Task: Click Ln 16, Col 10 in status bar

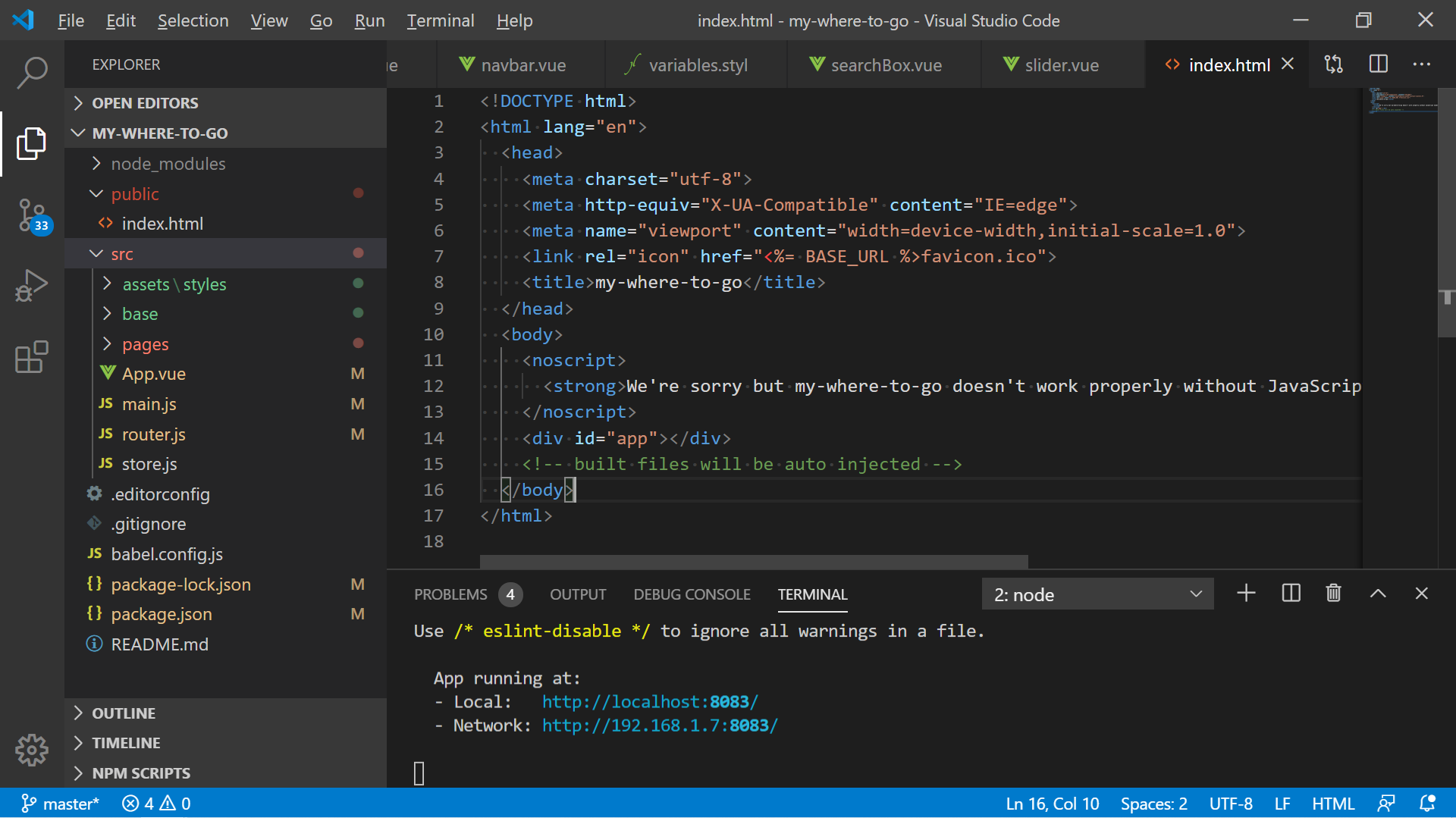Action: (1052, 804)
